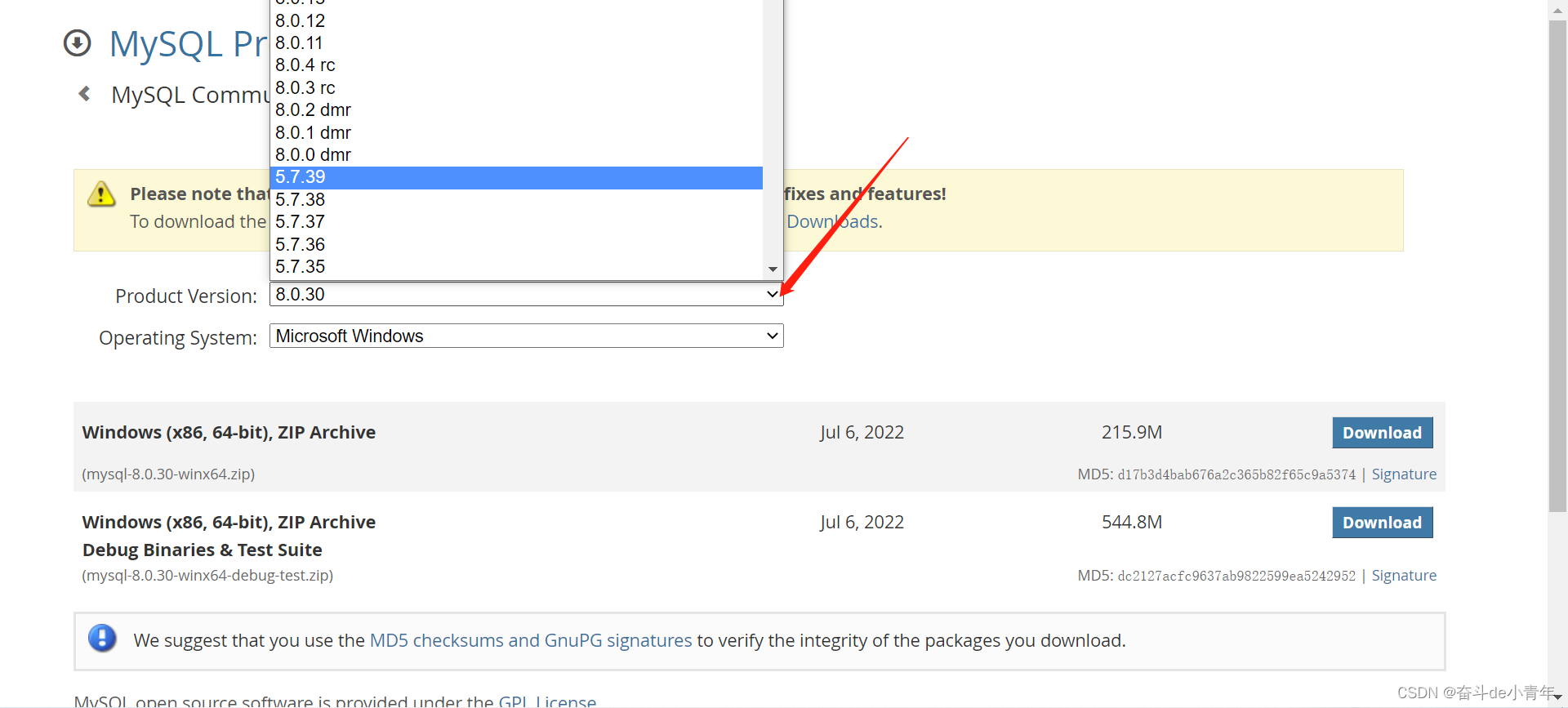
Task: Open MD5 checksums and GnuPG signatures link
Action: pyautogui.click(x=531, y=640)
